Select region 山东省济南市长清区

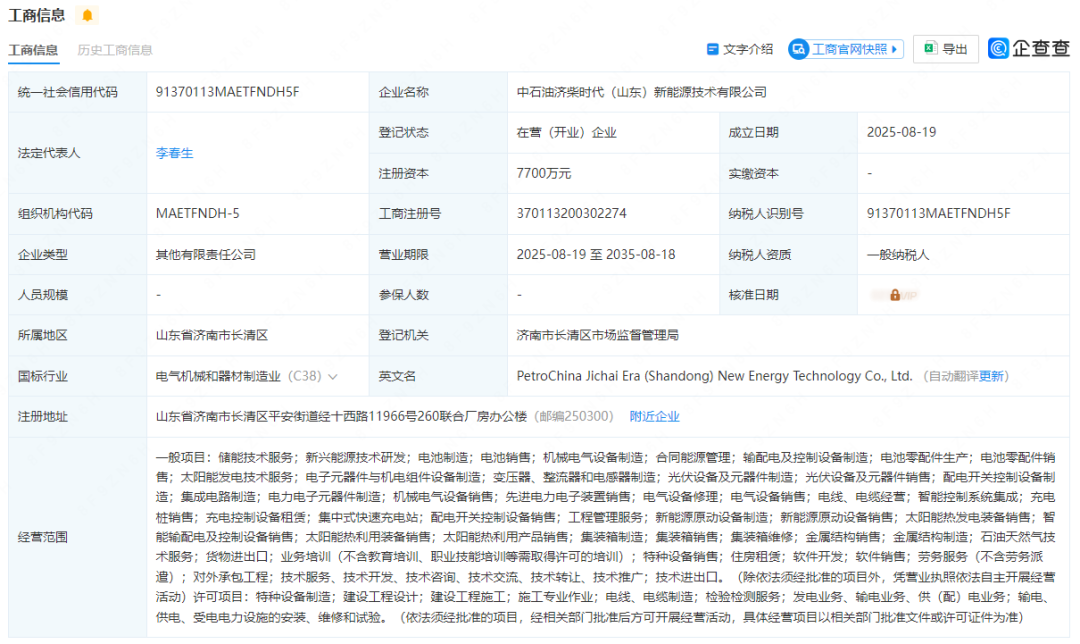211,335
